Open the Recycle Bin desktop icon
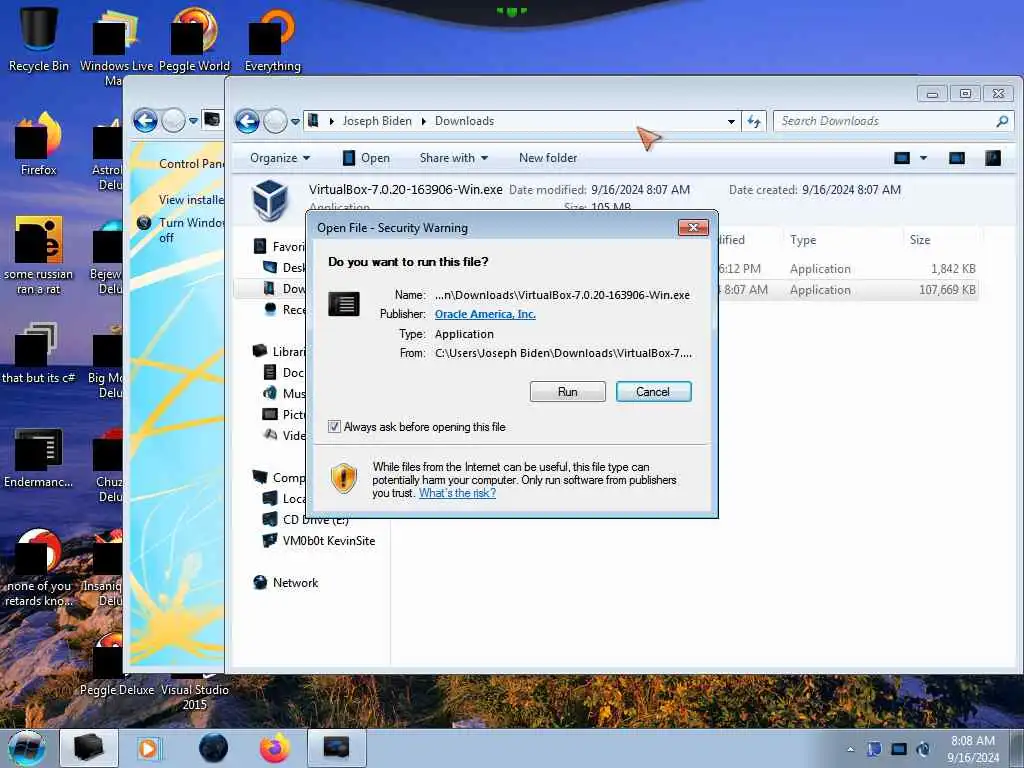The width and height of the screenshot is (1024, 768). point(39,39)
